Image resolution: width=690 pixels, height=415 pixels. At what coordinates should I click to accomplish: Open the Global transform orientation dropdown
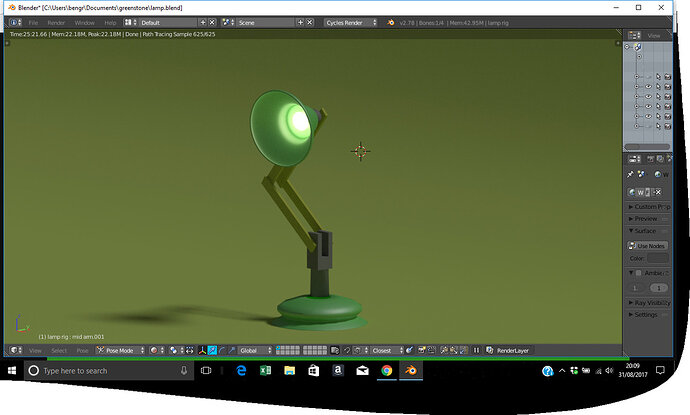click(x=256, y=350)
